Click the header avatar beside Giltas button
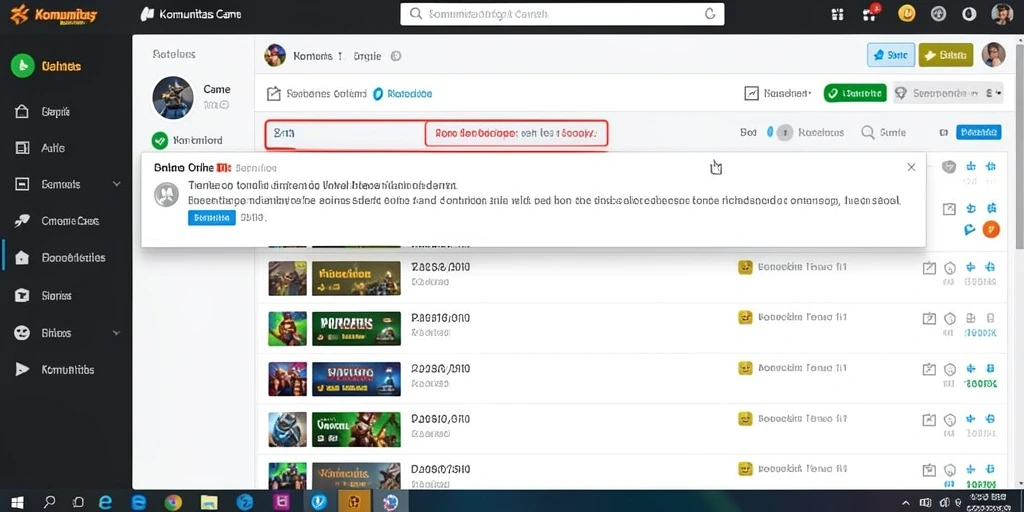Image resolution: width=1024 pixels, height=512 pixels. click(x=993, y=55)
